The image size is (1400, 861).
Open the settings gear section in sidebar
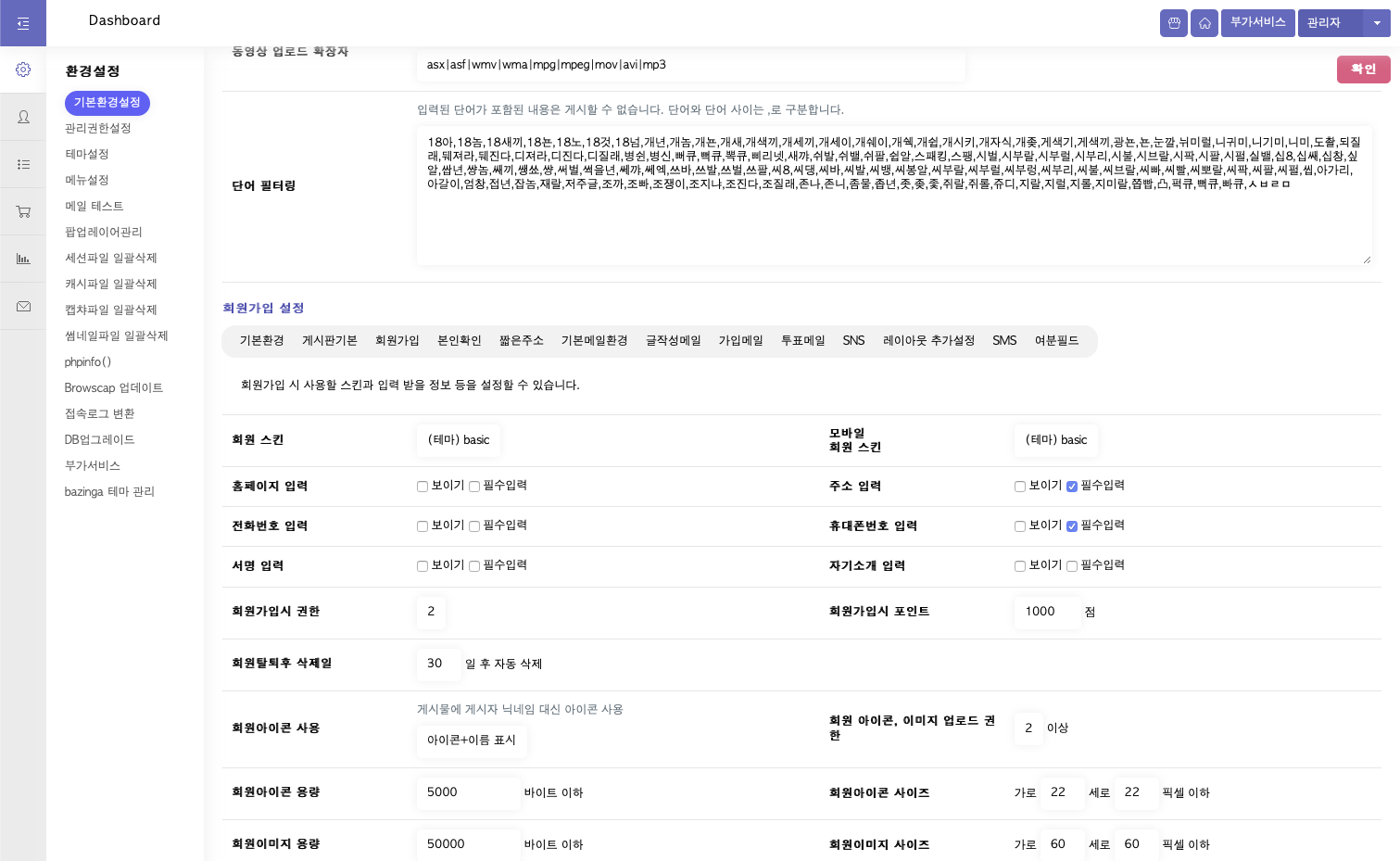coord(23,70)
